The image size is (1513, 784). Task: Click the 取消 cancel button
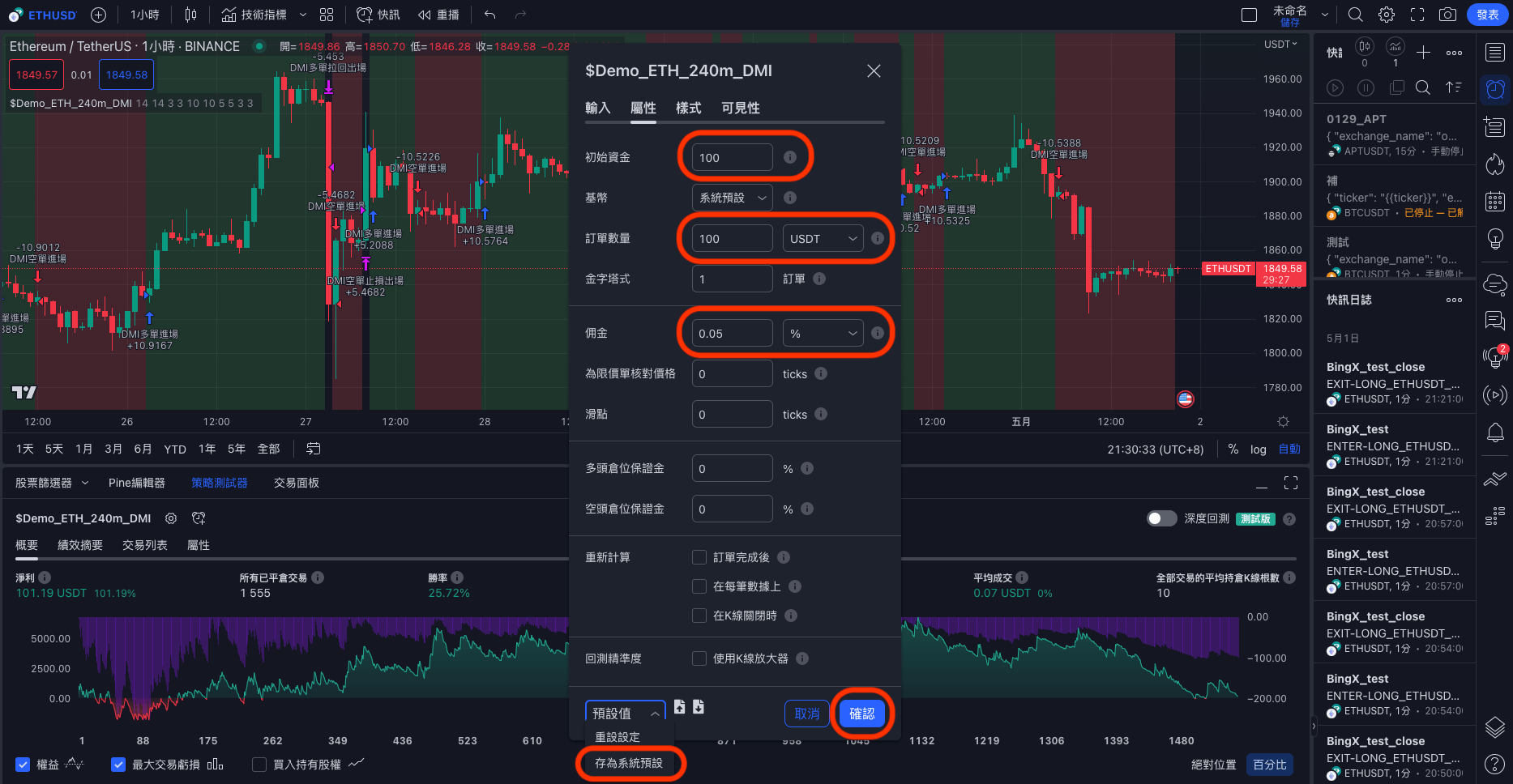pyautogui.click(x=807, y=714)
